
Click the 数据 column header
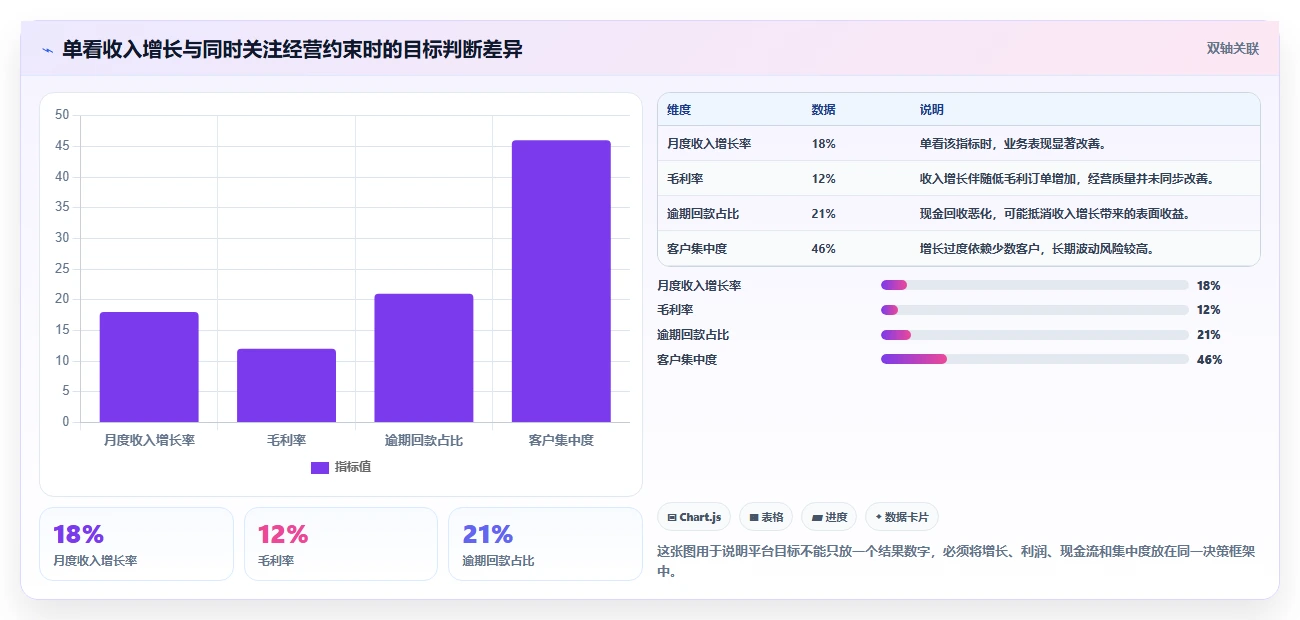824,110
